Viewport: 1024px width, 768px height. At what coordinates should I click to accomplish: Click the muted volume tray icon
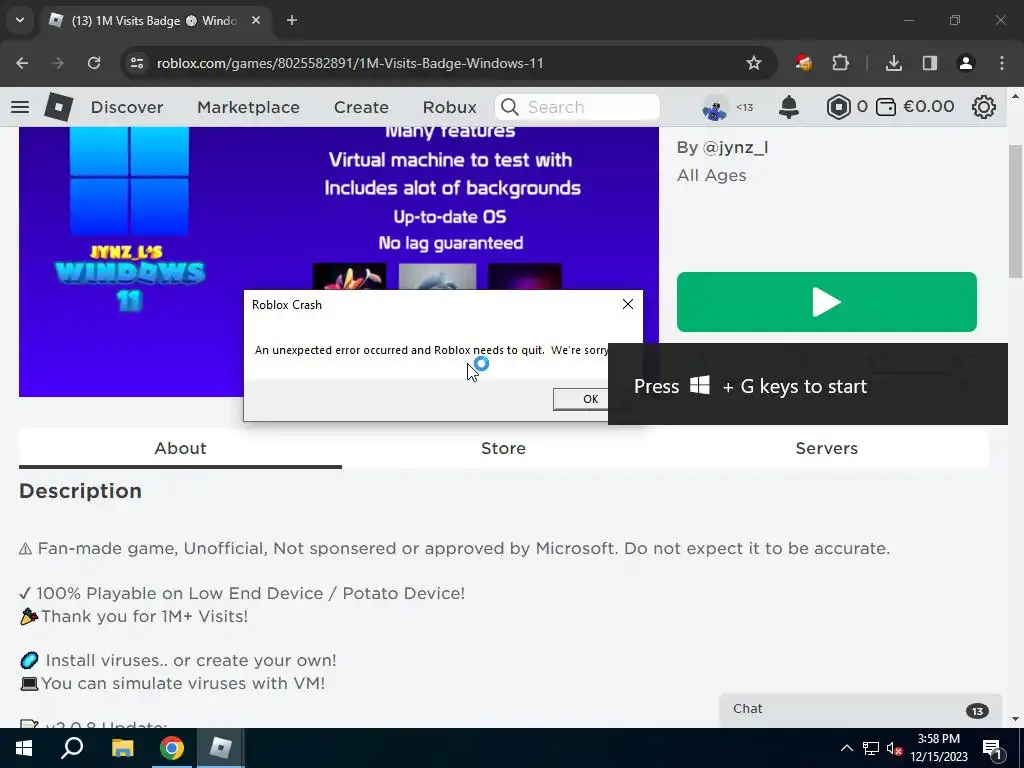point(895,749)
